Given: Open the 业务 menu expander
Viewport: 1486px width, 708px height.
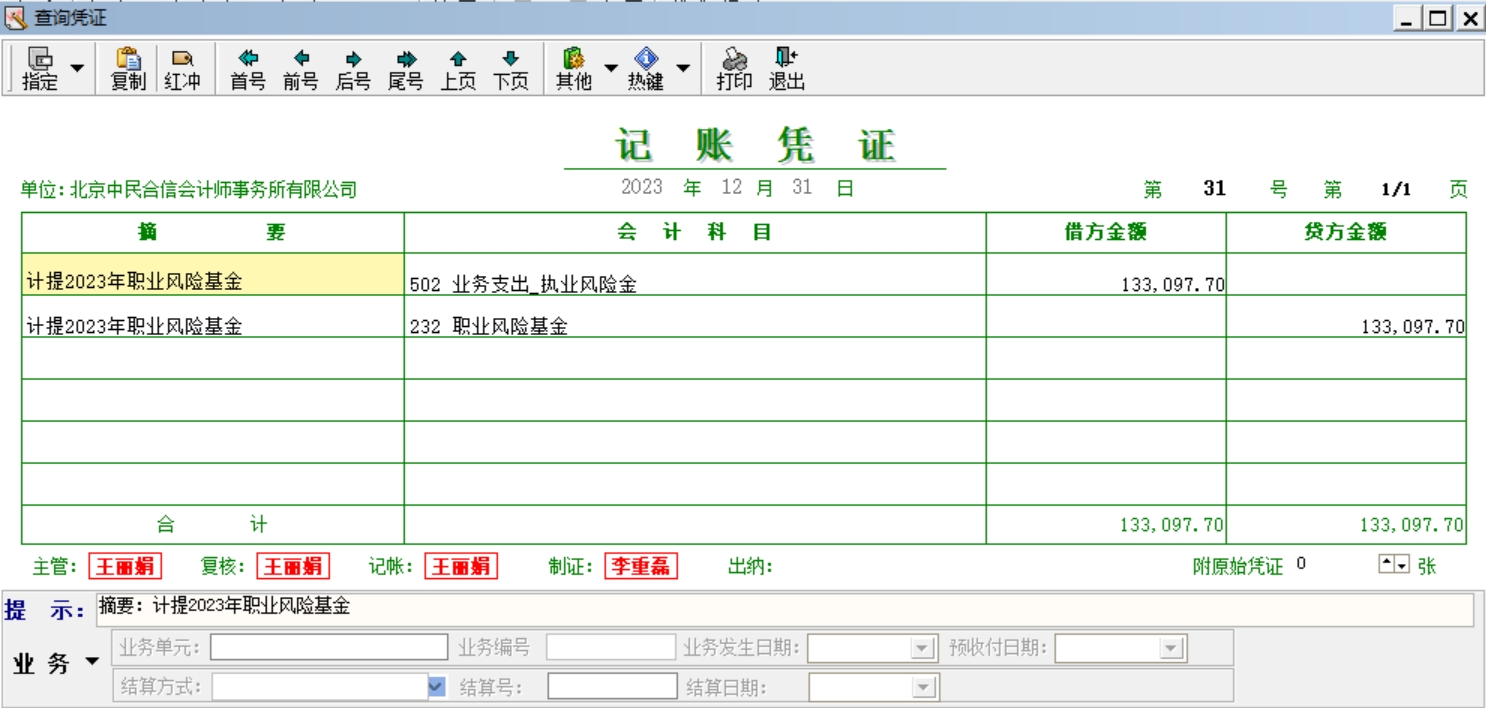Looking at the screenshot, I should (x=92, y=662).
